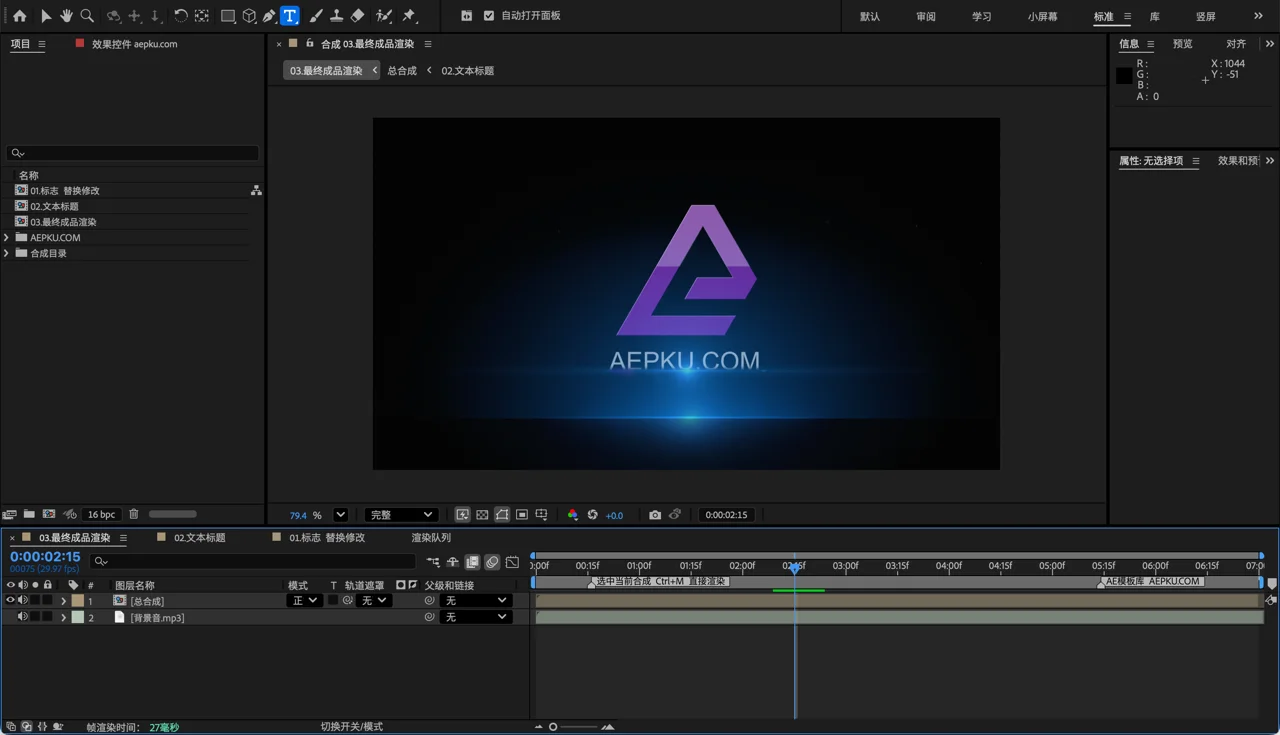Open the composition mini-flowchart icon in timeline

[x=433, y=562]
